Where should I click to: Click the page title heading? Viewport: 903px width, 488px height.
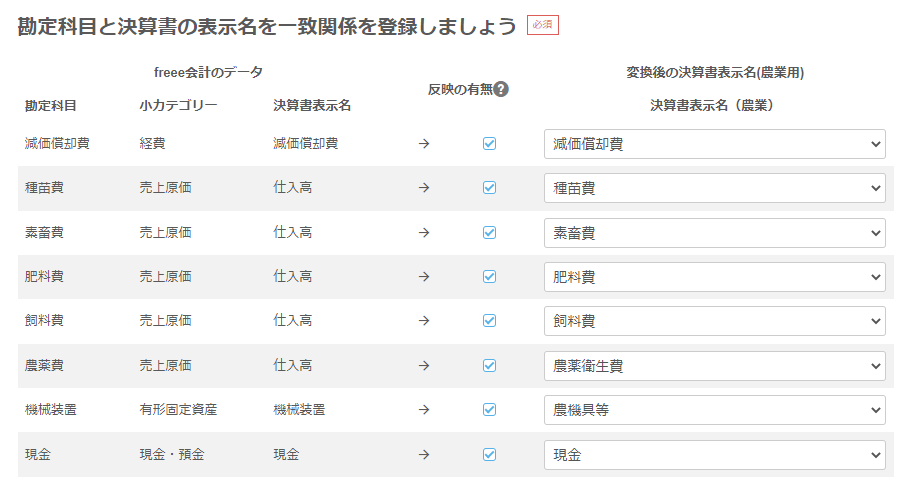pos(267,26)
